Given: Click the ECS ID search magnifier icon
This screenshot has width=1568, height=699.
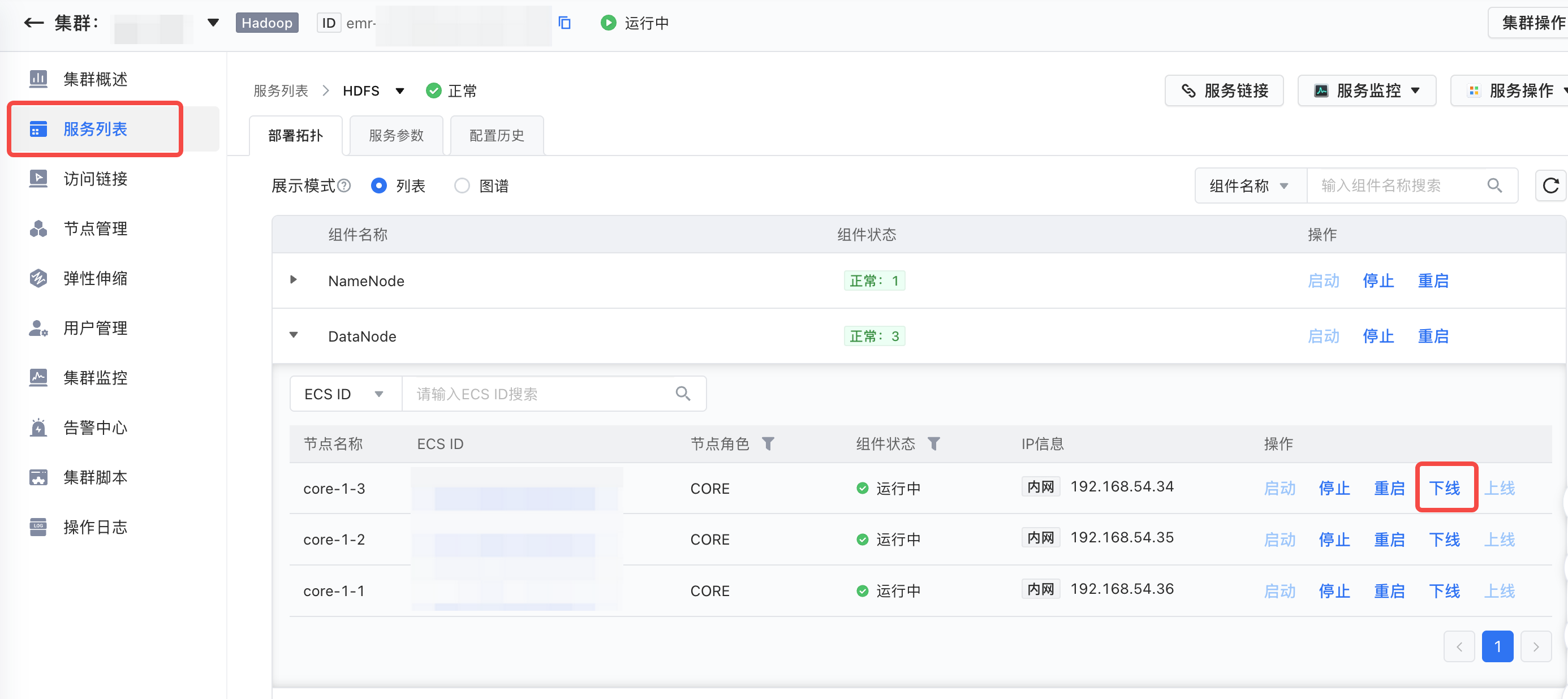Looking at the screenshot, I should pos(683,394).
